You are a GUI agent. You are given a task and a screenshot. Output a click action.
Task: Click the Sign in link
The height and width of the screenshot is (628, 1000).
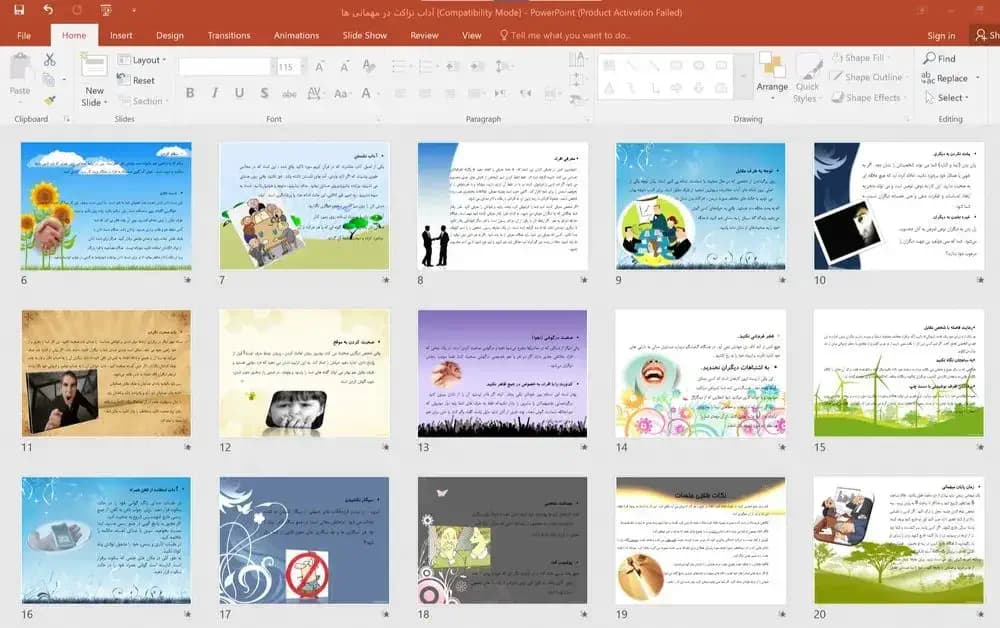pyautogui.click(x=941, y=36)
